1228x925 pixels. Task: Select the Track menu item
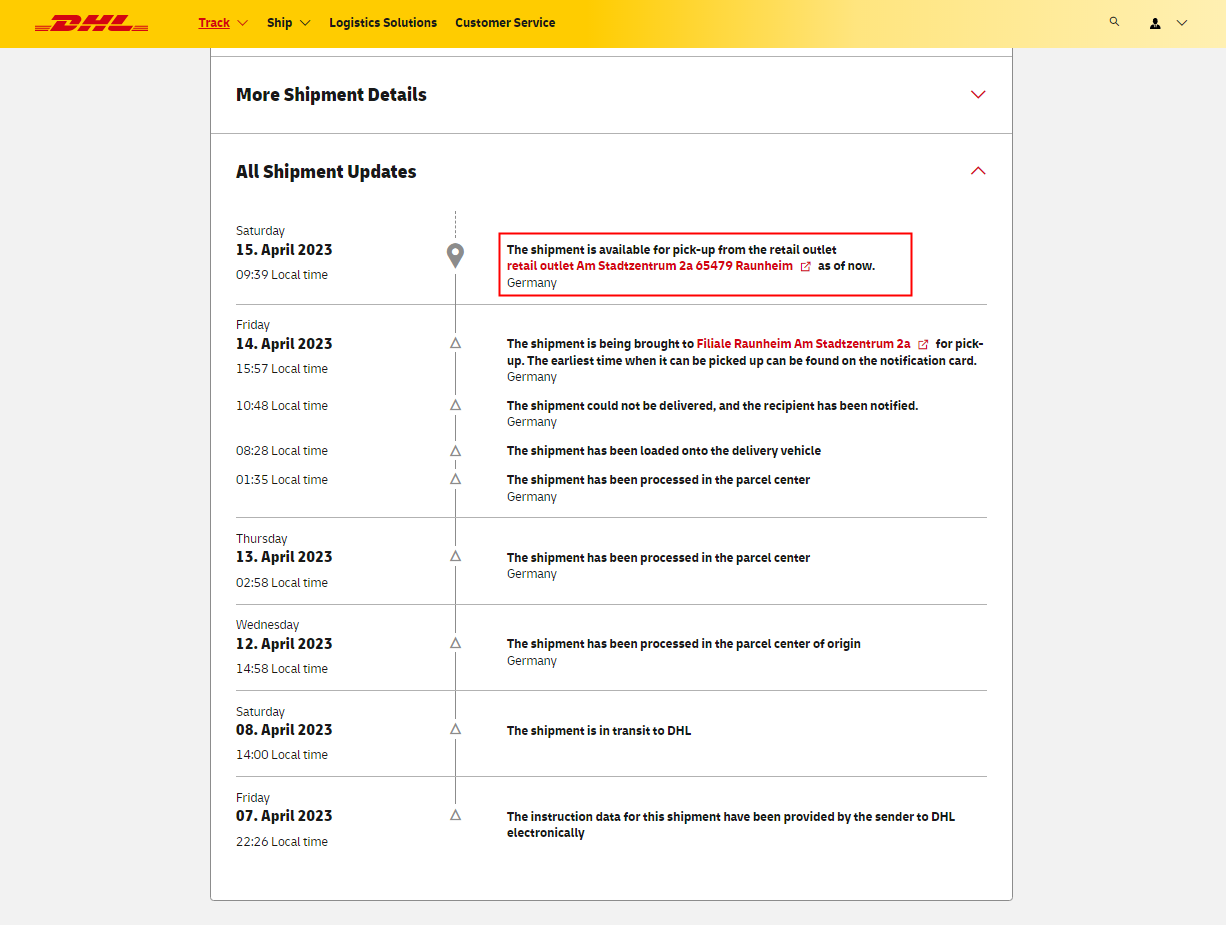(214, 23)
